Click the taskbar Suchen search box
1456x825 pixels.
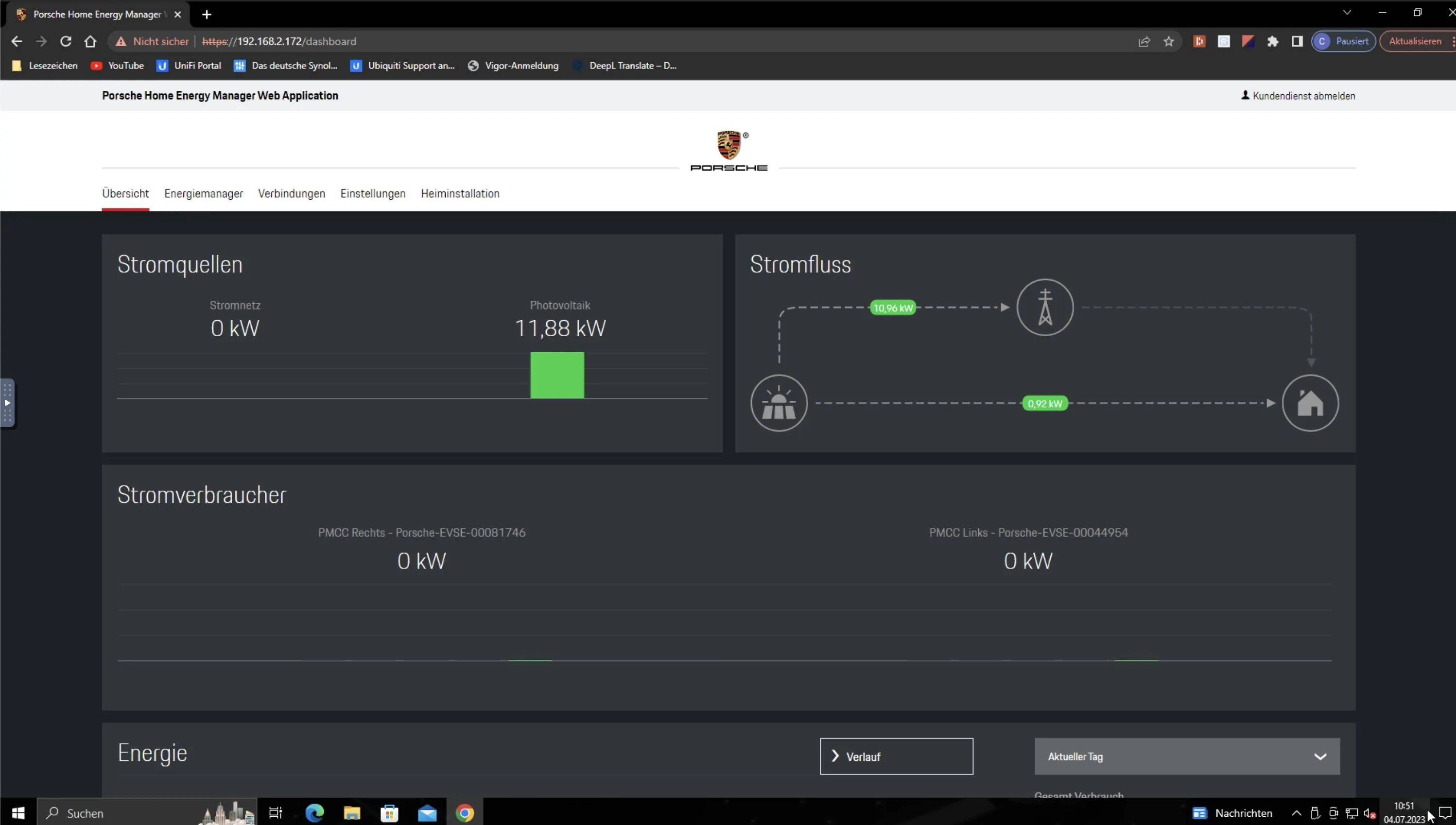coord(147,813)
